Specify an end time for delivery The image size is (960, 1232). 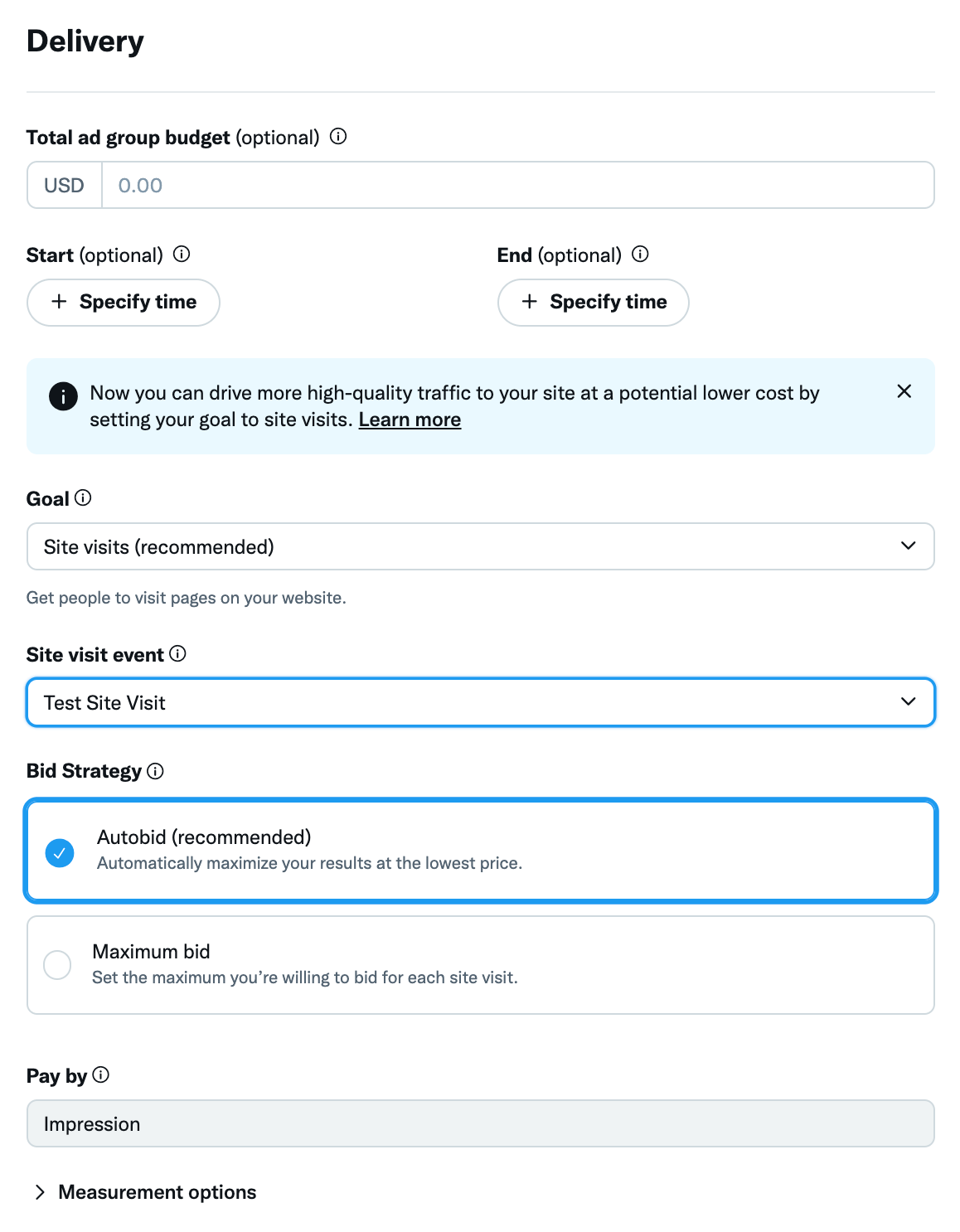(592, 302)
